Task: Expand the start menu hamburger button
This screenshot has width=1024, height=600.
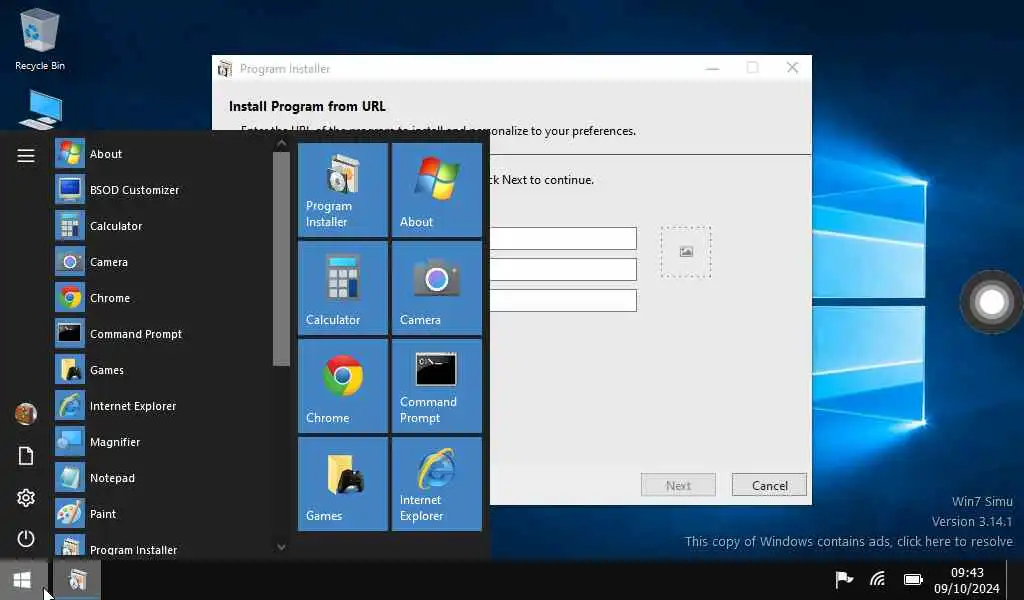Action: point(26,155)
